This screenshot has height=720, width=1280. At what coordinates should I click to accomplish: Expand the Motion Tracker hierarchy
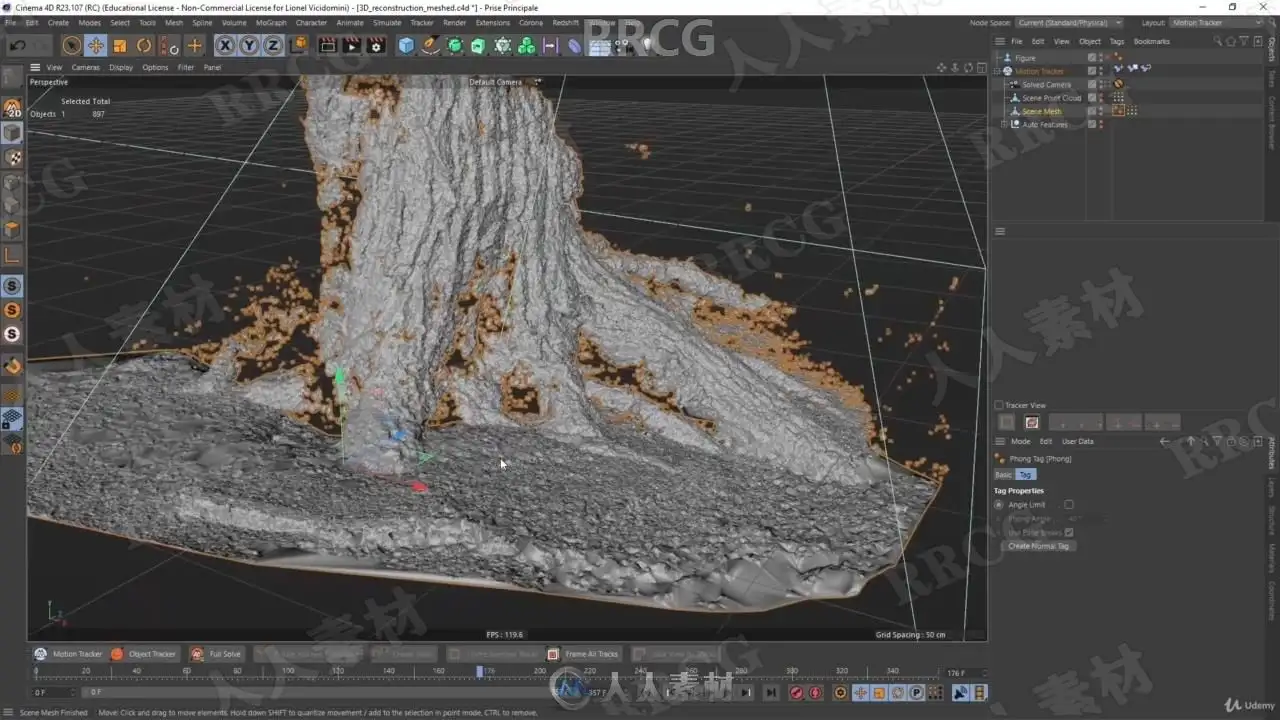(x=998, y=71)
